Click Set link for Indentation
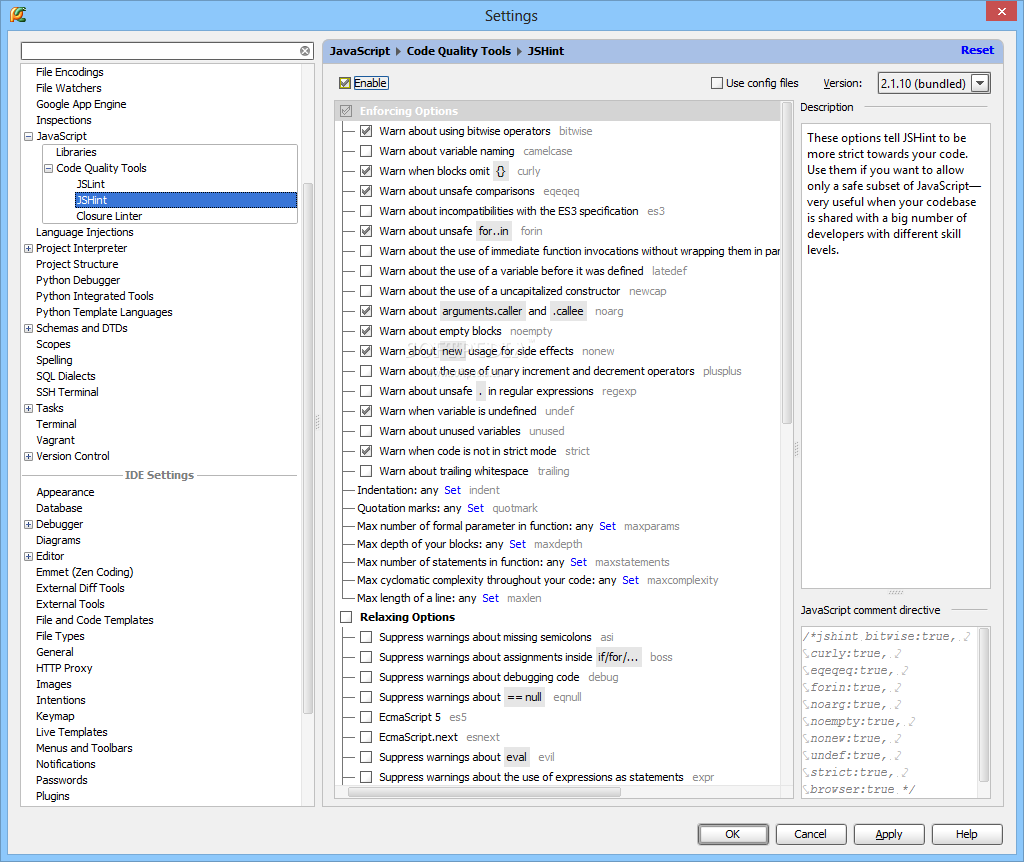Image resolution: width=1024 pixels, height=862 pixels. [453, 490]
